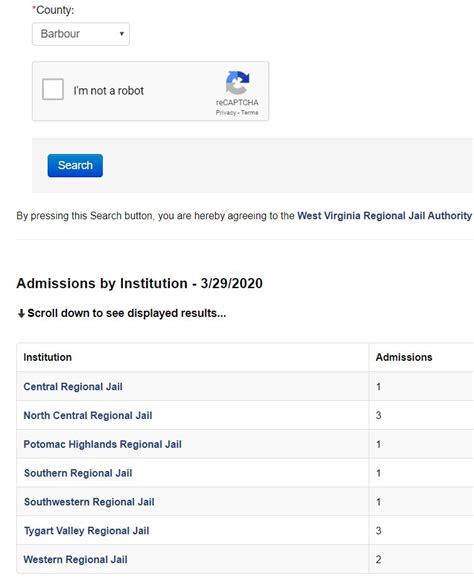This screenshot has width=474, height=580.
Task: Open the Southern Regional Jail link
Action: [78, 473]
